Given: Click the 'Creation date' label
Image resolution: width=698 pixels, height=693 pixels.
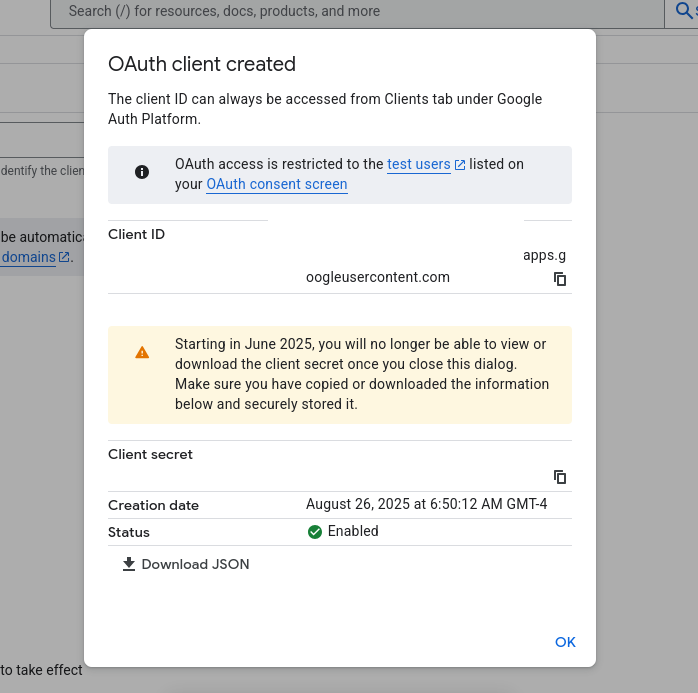Looking at the screenshot, I should 153,505.
